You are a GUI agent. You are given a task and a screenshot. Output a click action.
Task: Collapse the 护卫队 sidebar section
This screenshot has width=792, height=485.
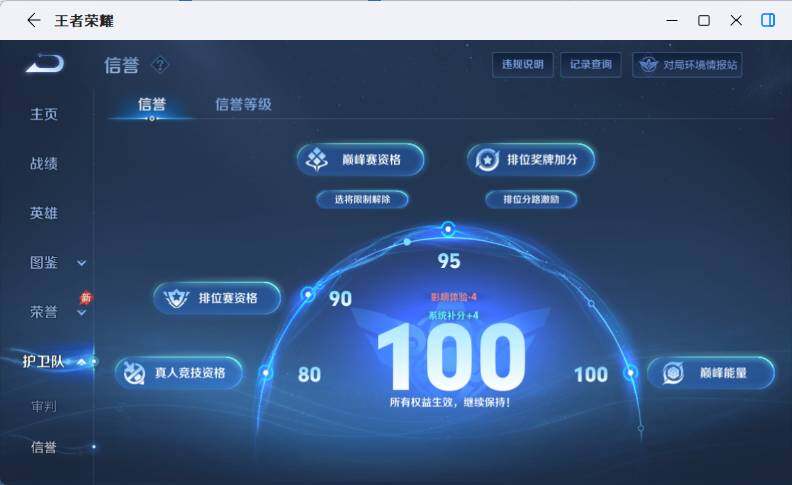[x=81, y=362]
